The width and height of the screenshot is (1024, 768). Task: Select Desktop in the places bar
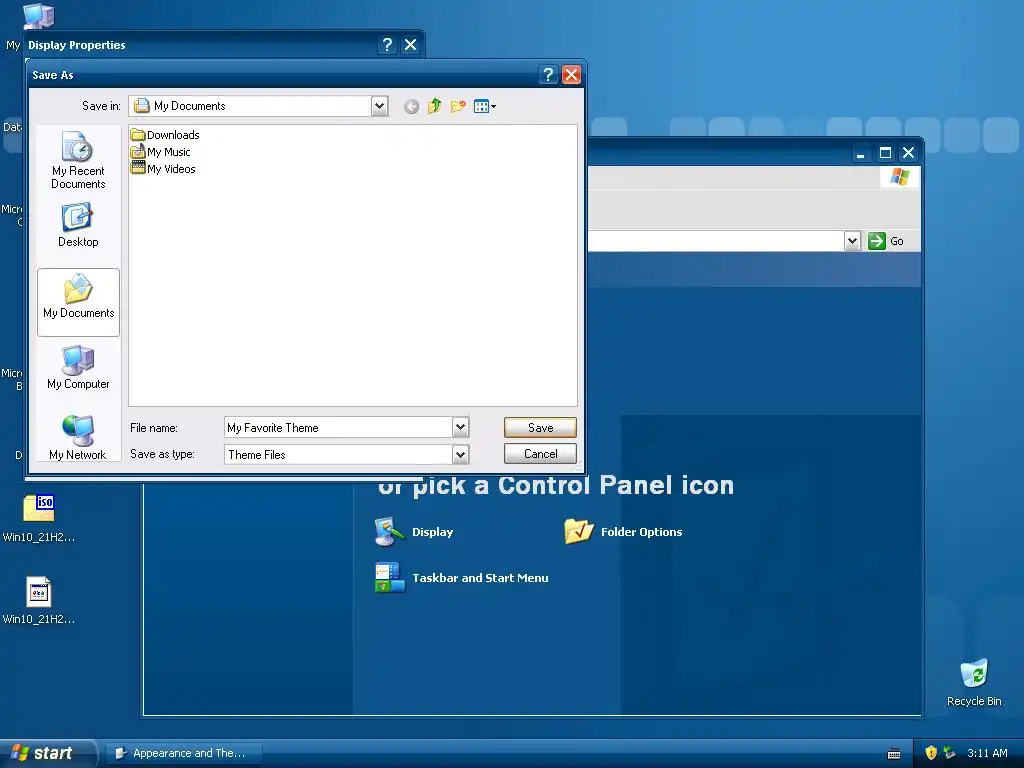point(78,225)
